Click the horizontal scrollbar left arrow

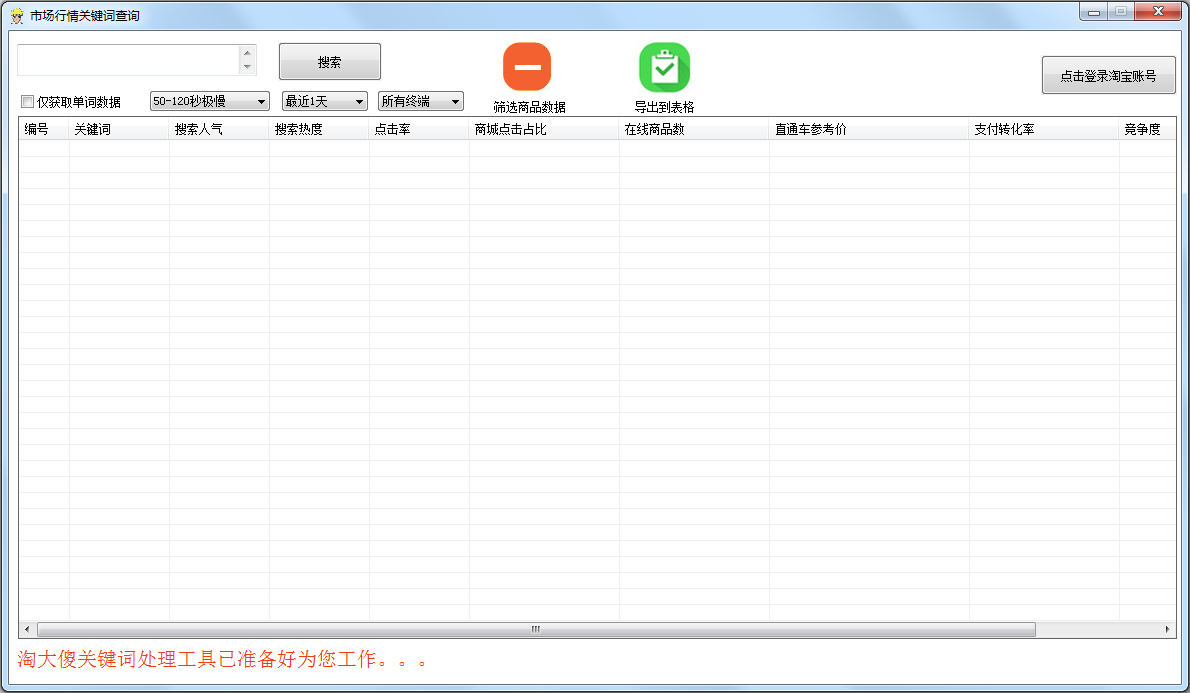tap(27, 630)
